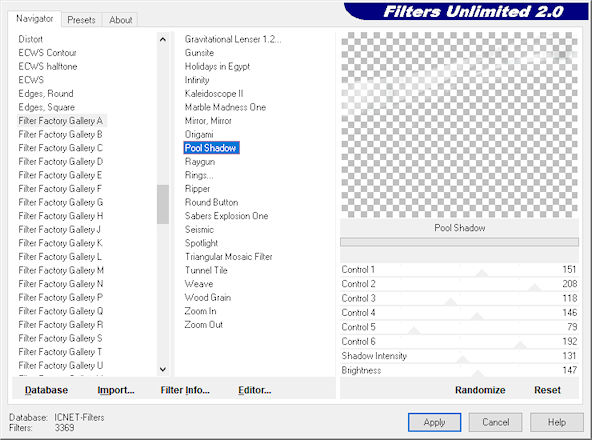Open the About tab
This screenshot has height=440, width=592.
pyautogui.click(x=121, y=20)
